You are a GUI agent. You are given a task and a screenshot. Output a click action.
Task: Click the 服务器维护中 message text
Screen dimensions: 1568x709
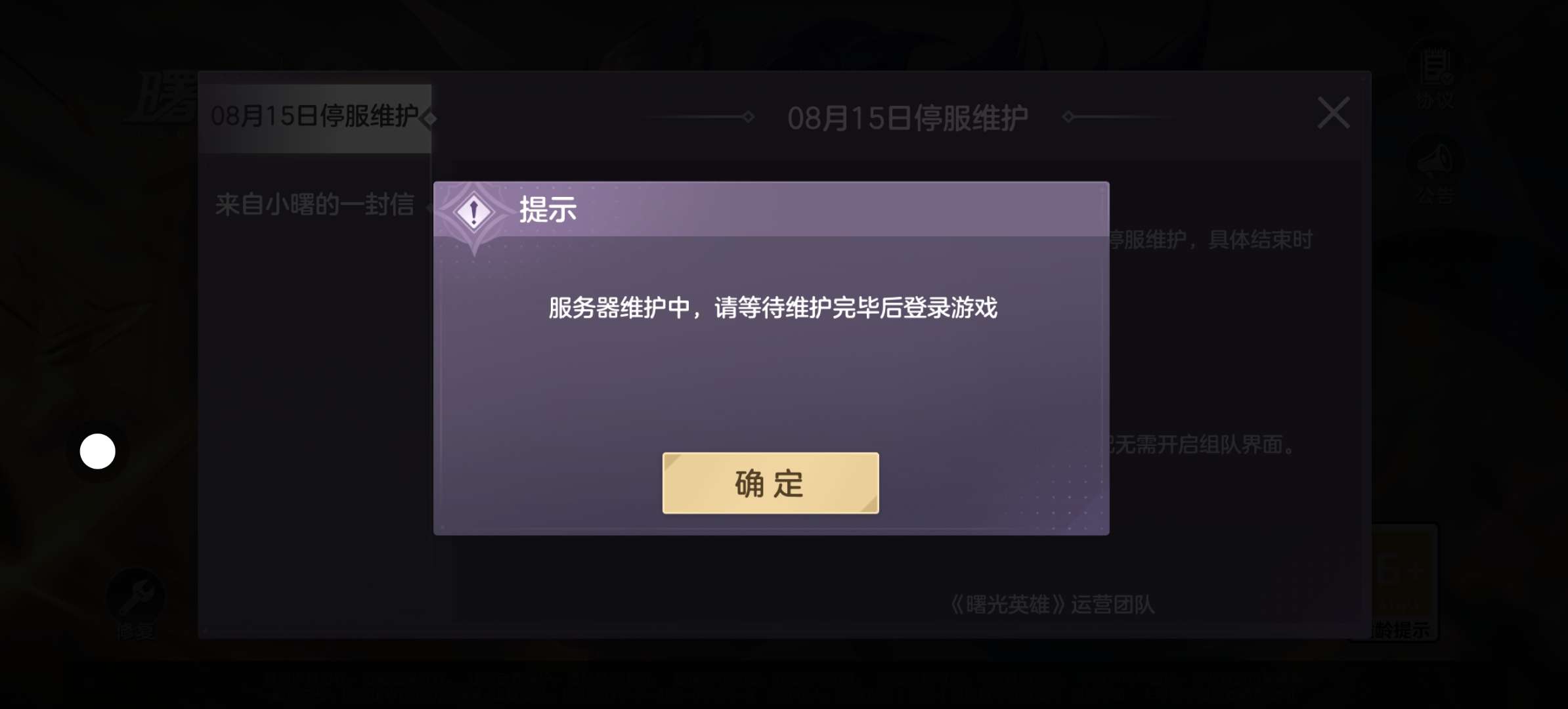(x=773, y=308)
